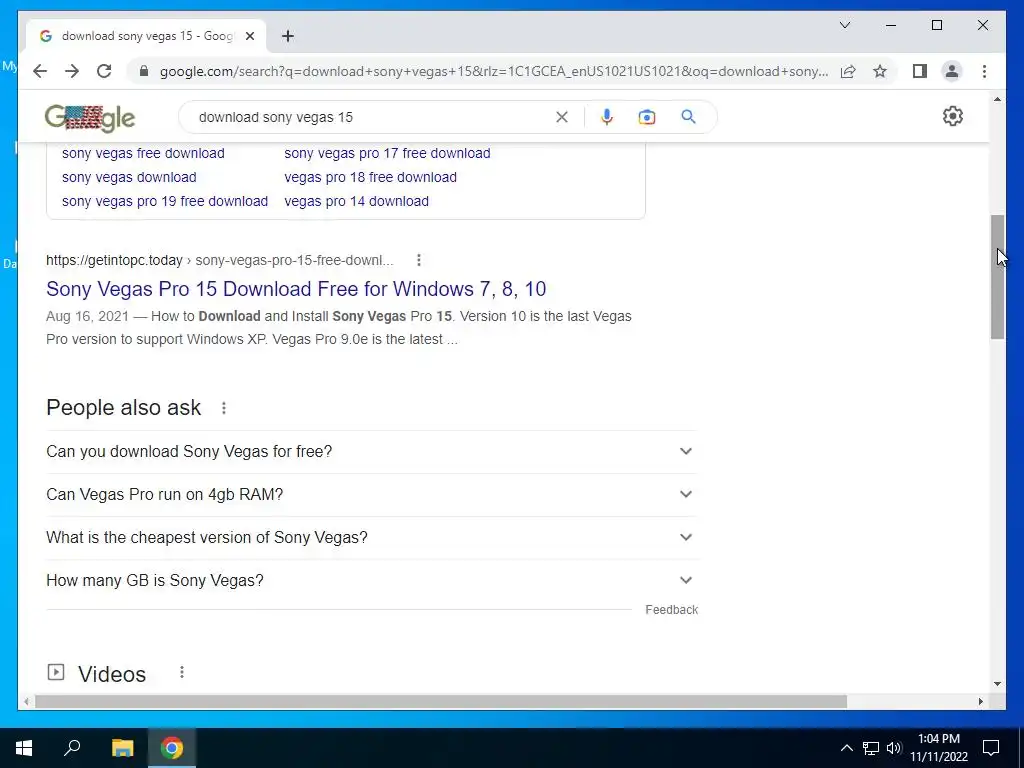This screenshot has width=1024, height=768.
Task: Open 'sony vegas download' related search
Action: (129, 177)
